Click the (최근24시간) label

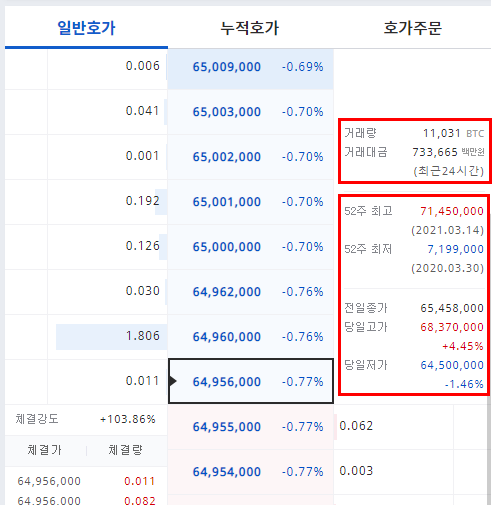pos(448,171)
